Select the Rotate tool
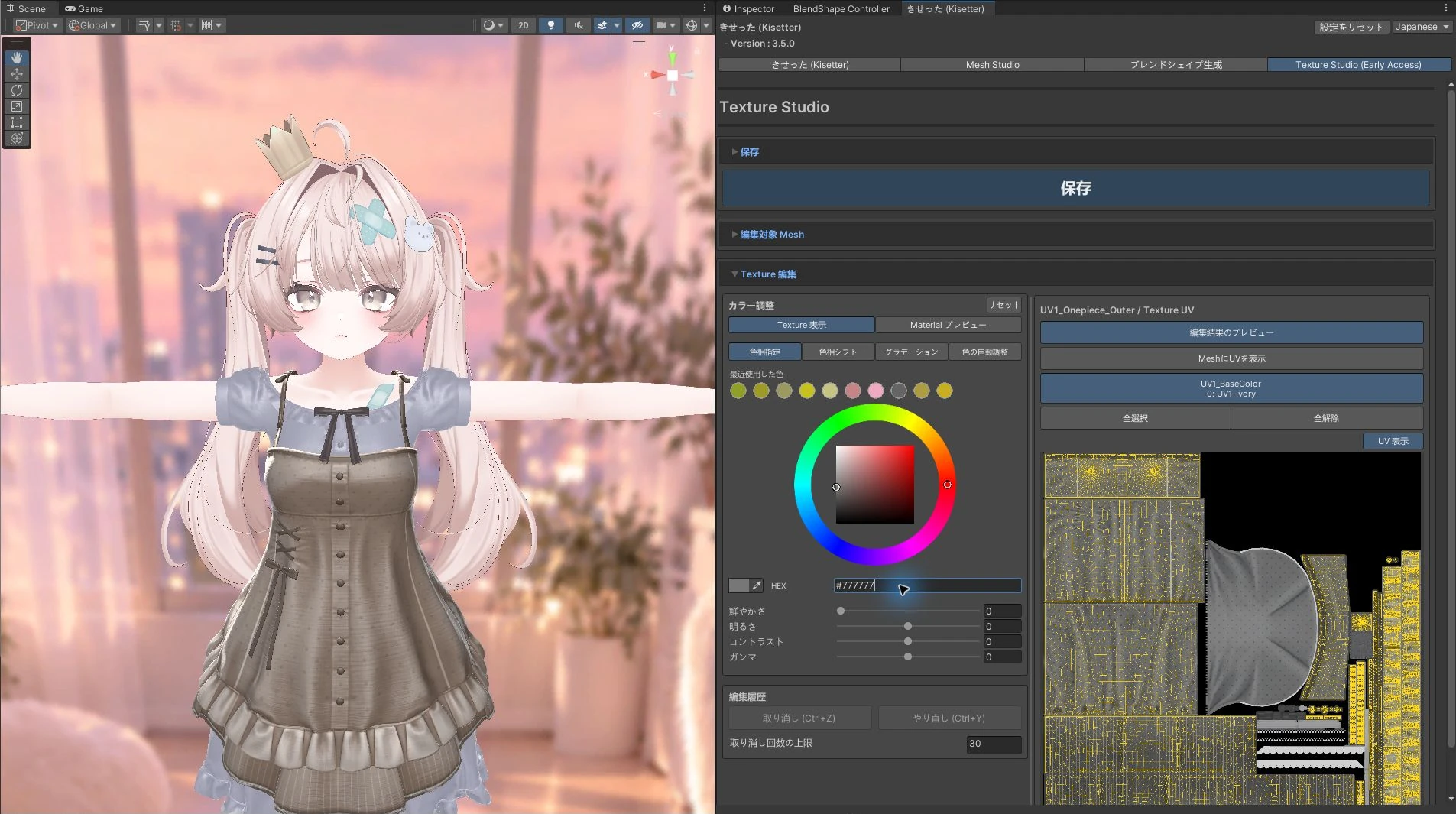Image resolution: width=1456 pixels, height=814 pixels. [17, 90]
